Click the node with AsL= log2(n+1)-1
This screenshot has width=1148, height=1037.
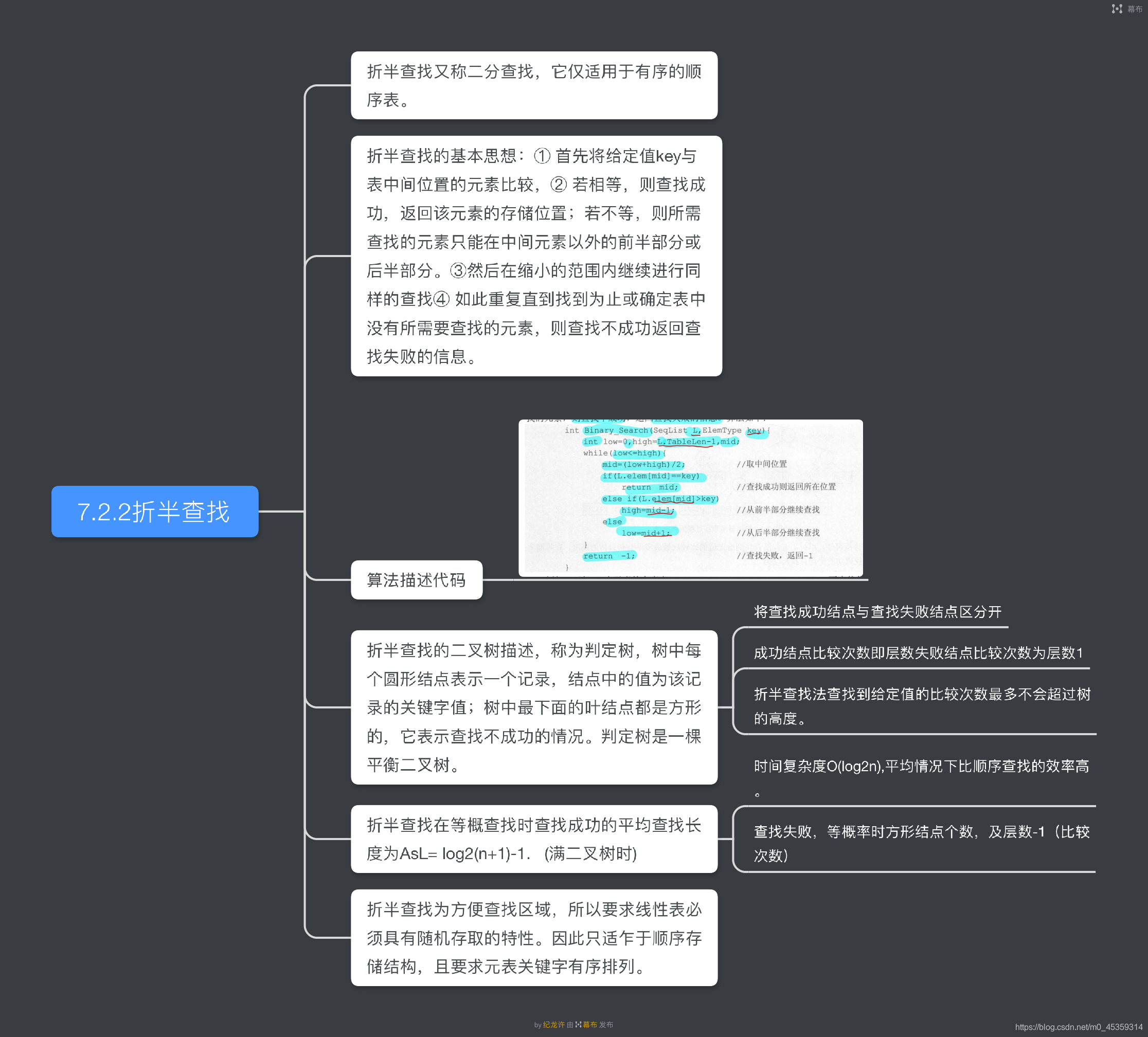[534, 839]
